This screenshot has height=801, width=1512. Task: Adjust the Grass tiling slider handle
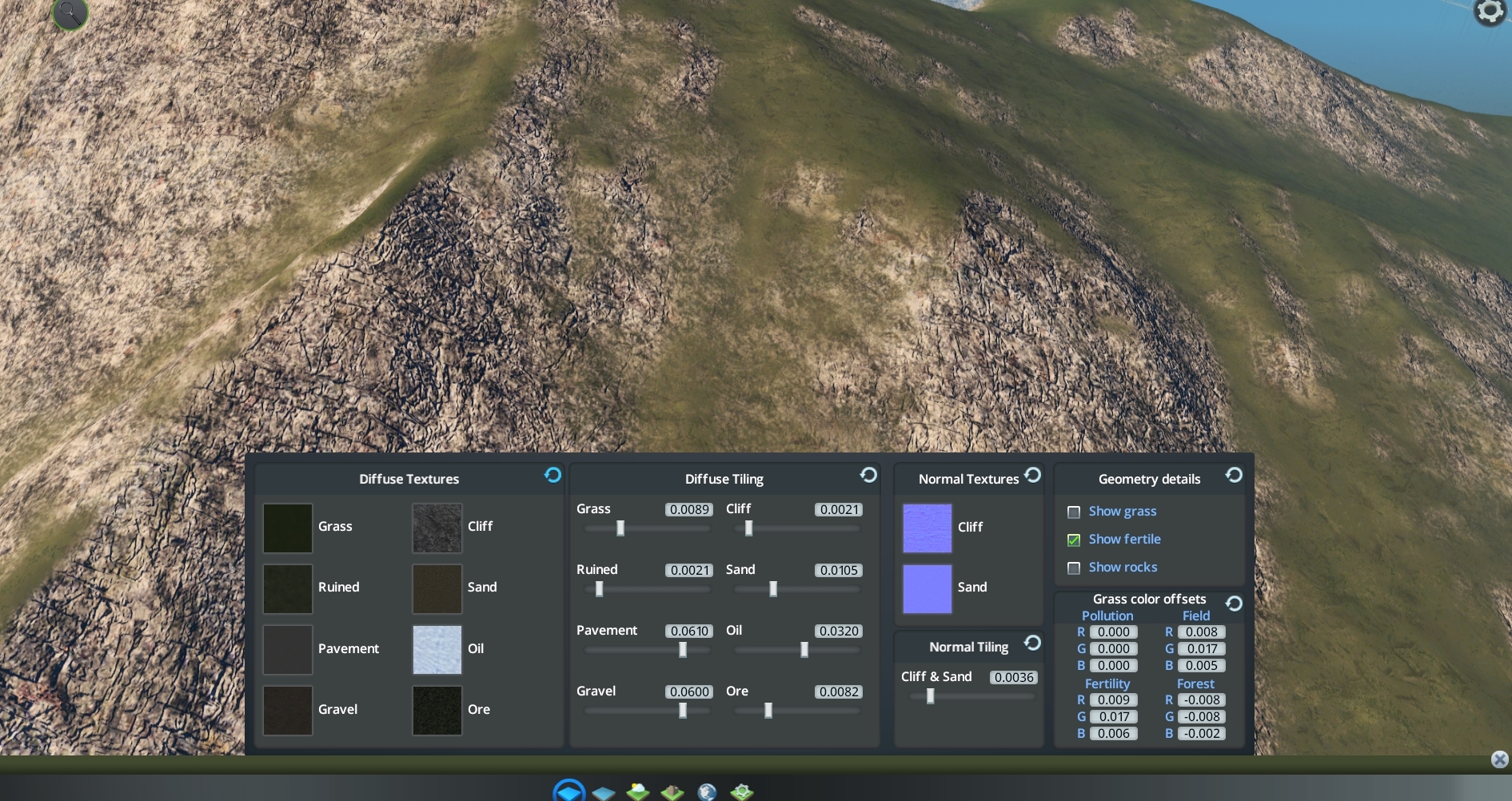pyautogui.click(x=620, y=528)
